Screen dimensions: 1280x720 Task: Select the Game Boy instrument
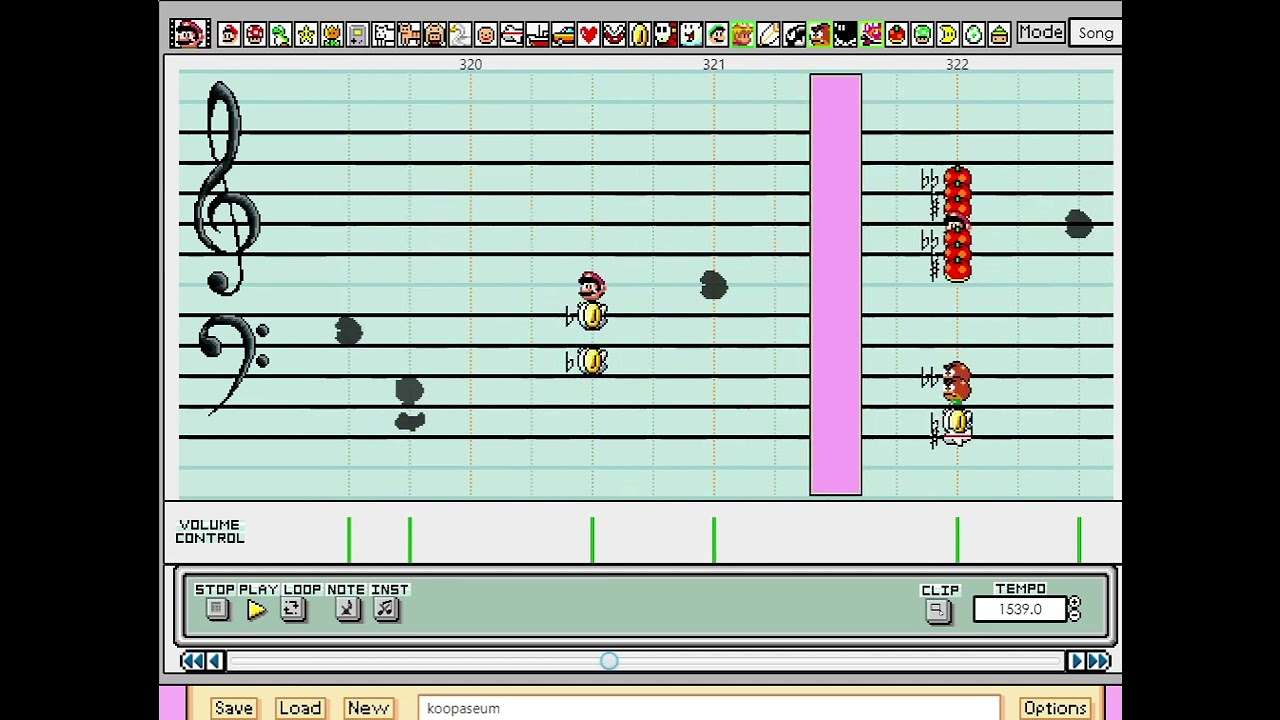357,35
